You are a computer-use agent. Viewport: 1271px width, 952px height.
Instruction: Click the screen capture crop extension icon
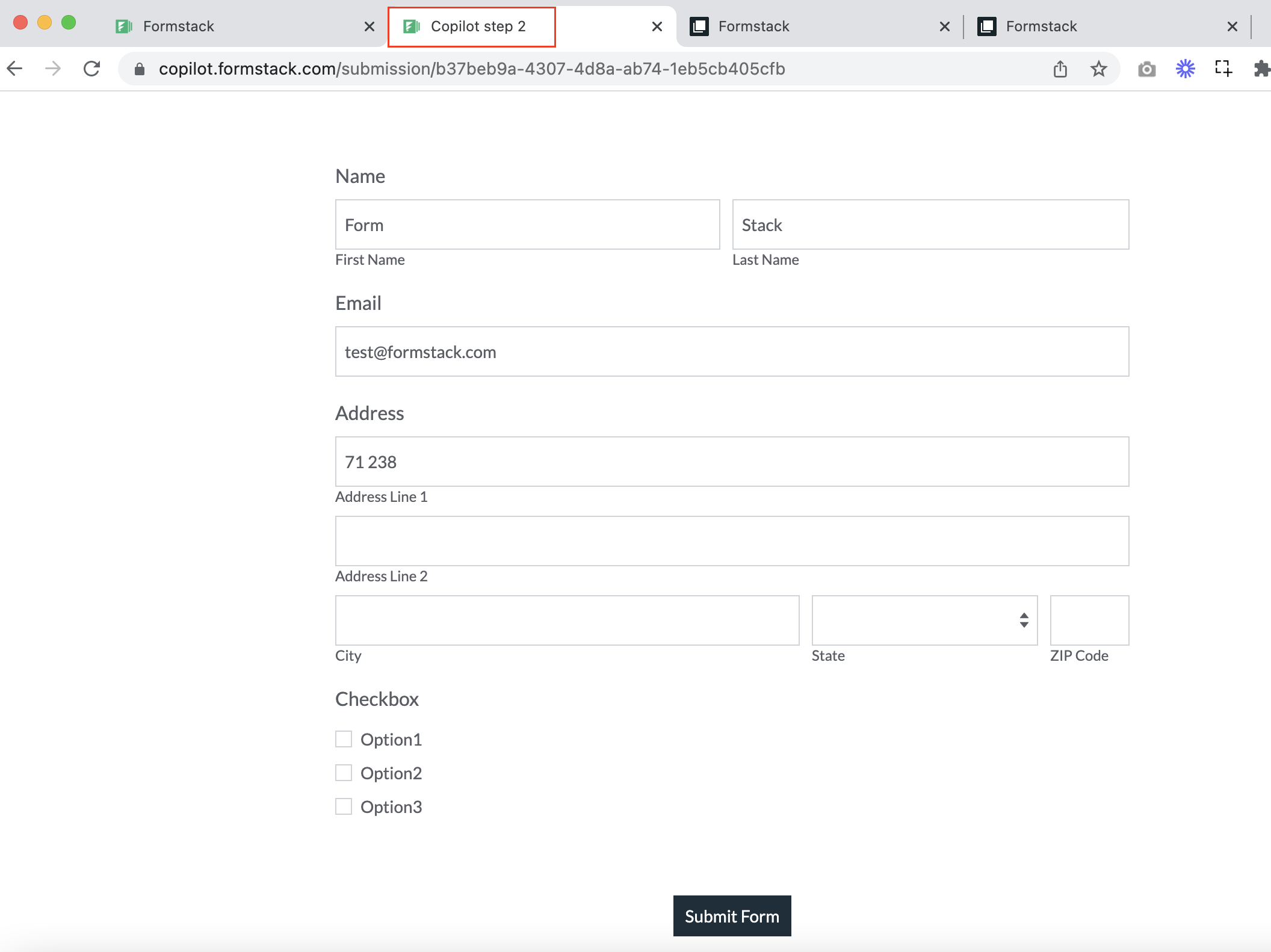(1223, 69)
